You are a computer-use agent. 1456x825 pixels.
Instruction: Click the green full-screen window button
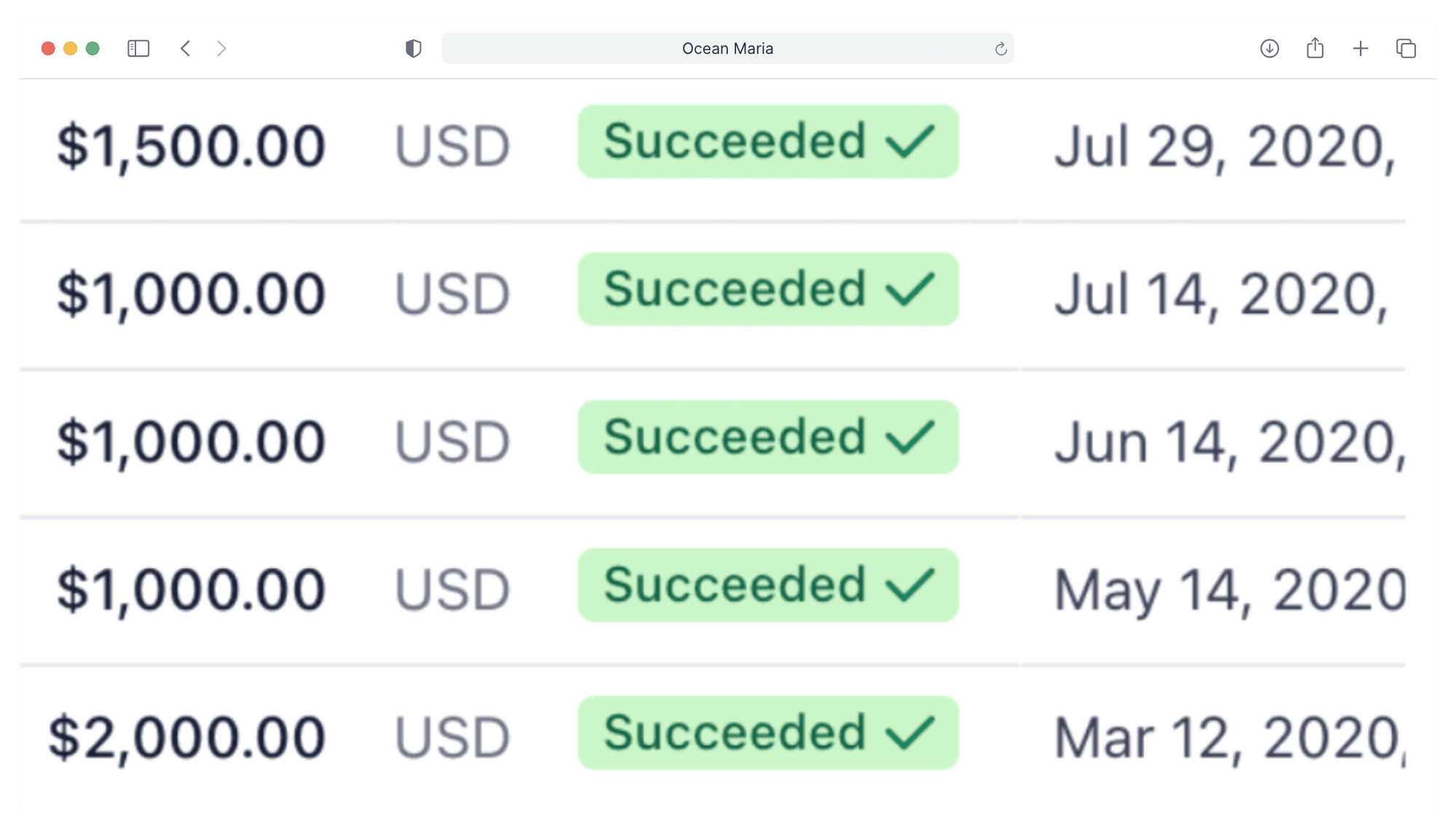point(92,49)
